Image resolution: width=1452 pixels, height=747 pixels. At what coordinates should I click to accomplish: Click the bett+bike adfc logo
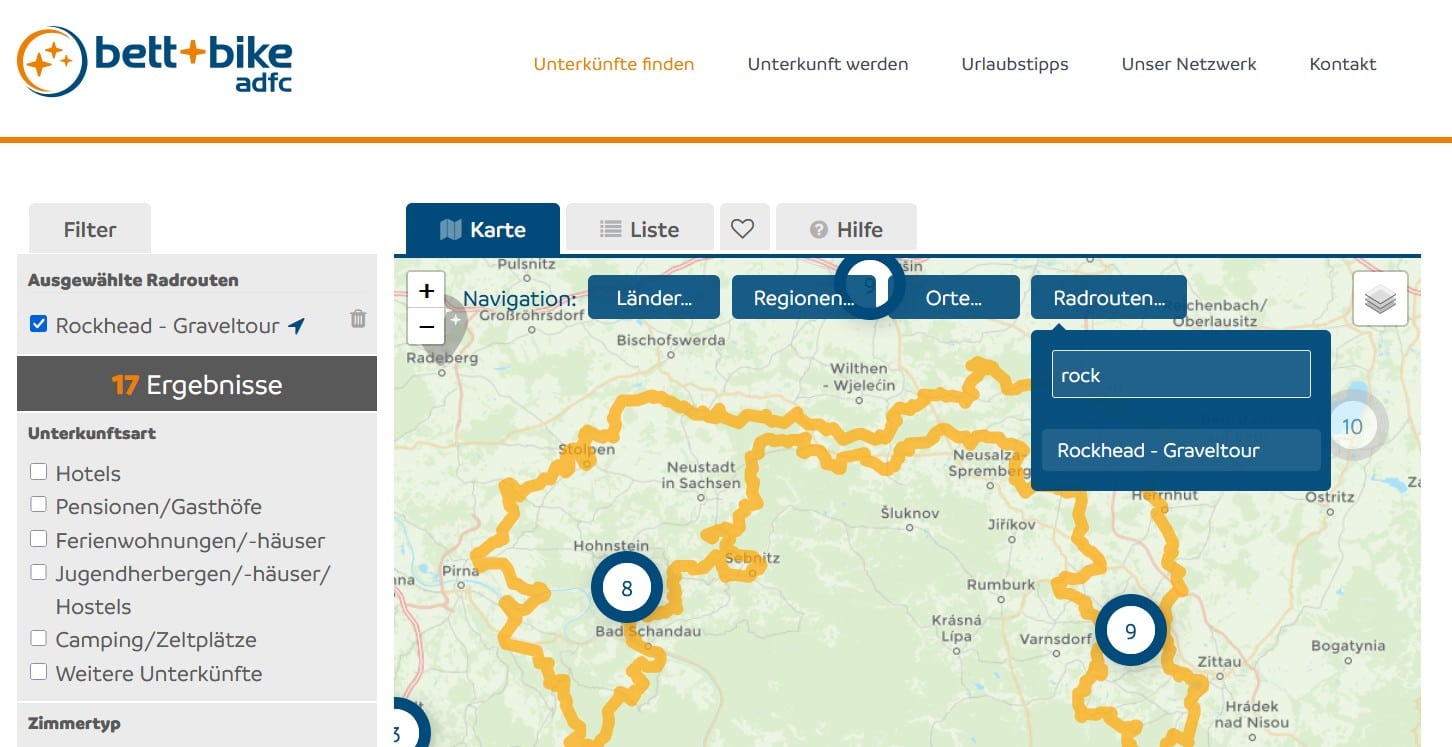point(155,62)
